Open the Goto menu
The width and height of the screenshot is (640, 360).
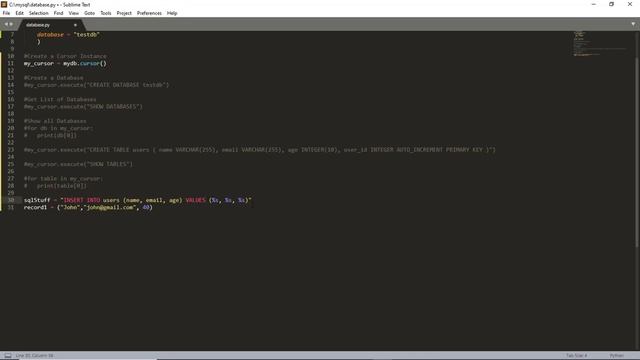click(x=89, y=13)
